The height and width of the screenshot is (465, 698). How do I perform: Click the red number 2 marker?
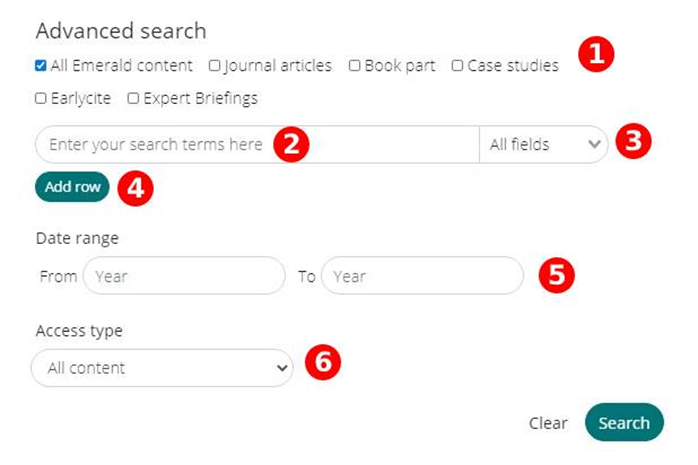point(291,144)
